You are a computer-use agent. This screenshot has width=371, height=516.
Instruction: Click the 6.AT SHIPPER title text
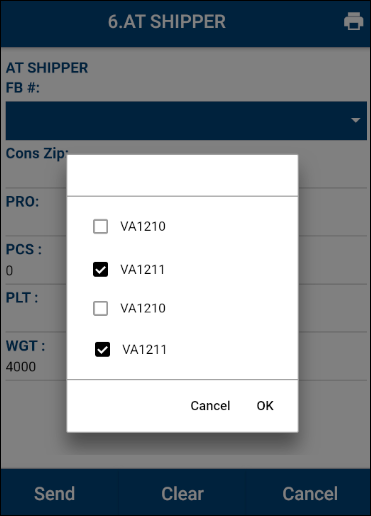pyautogui.click(x=167, y=22)
